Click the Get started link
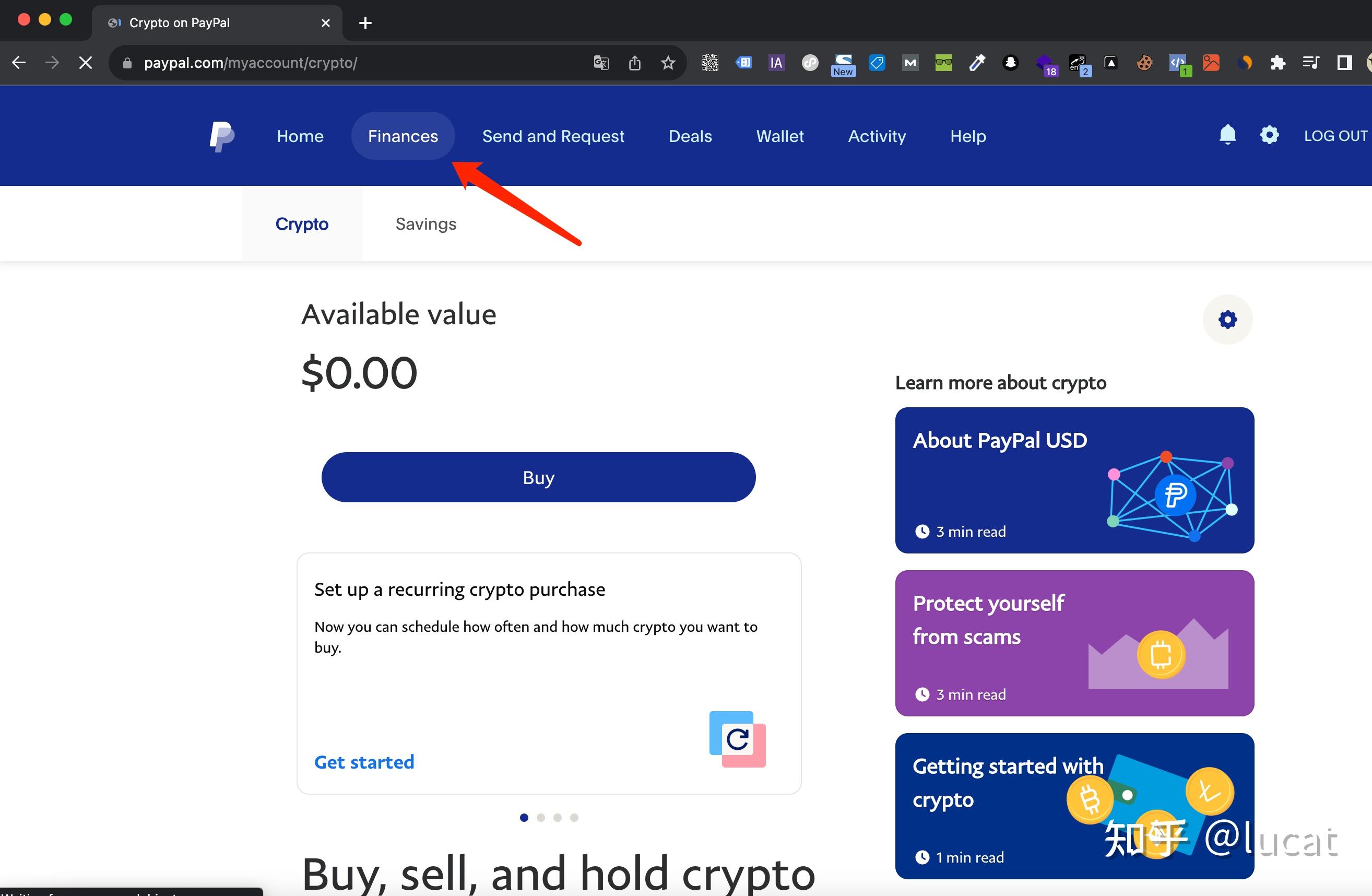Viewport: 1372px width, 896px height. [x=365, y=761]
